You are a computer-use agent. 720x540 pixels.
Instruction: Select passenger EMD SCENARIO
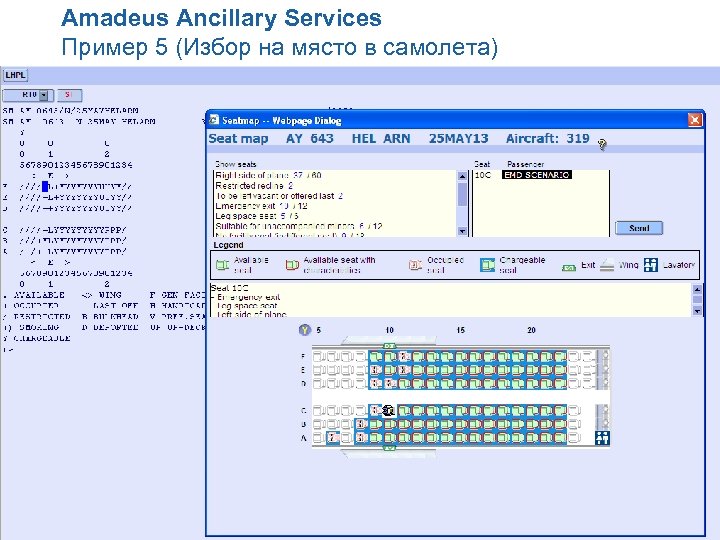pyautogui.click(x=537, y=175)
